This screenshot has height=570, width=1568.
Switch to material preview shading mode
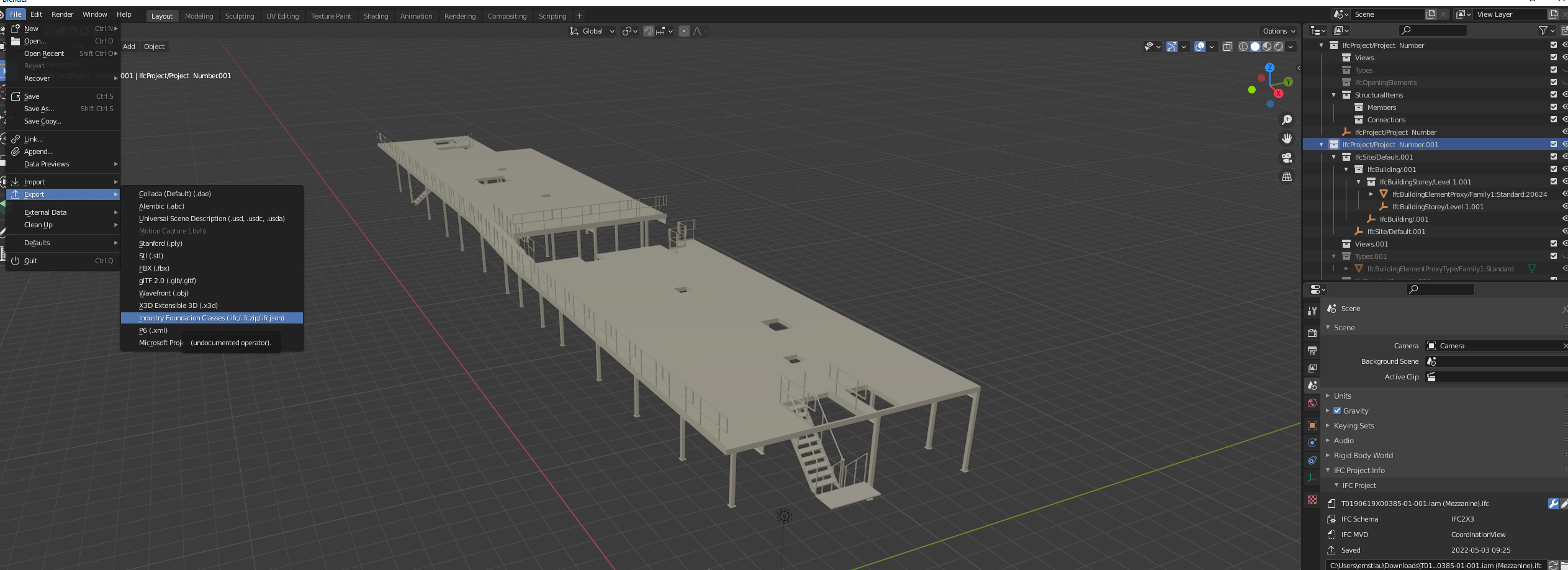click(x=1267, y=47)
